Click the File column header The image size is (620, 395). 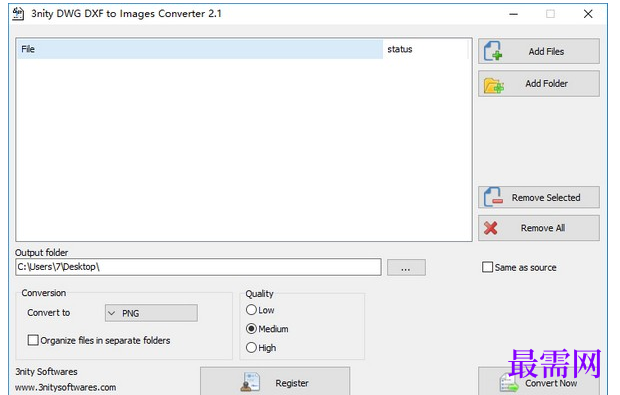point(200,49)
